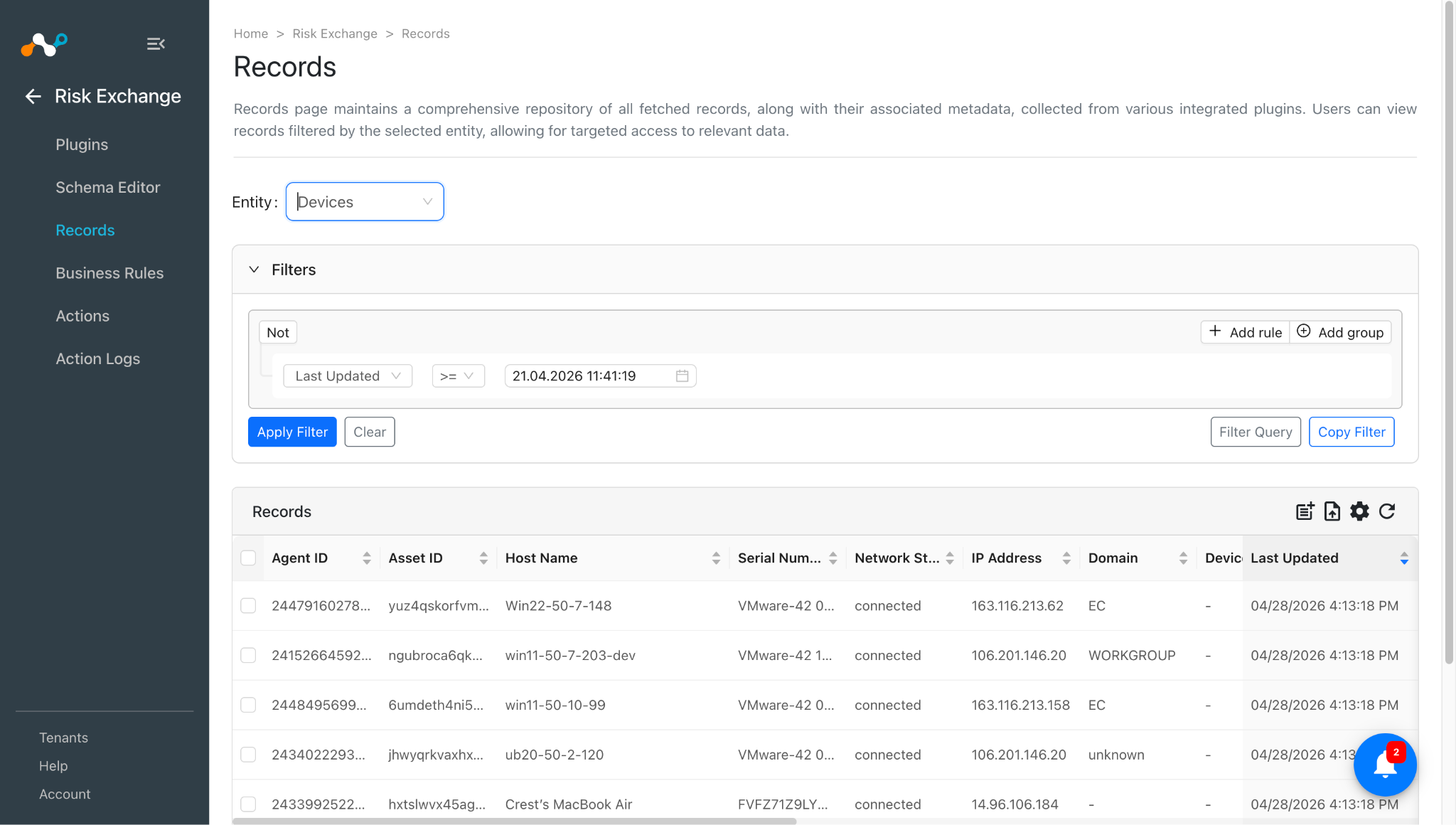Click the filter date input 21.04.2026 11:41:19
This screenshot has height=825, width=1456.
pos(600,376)
